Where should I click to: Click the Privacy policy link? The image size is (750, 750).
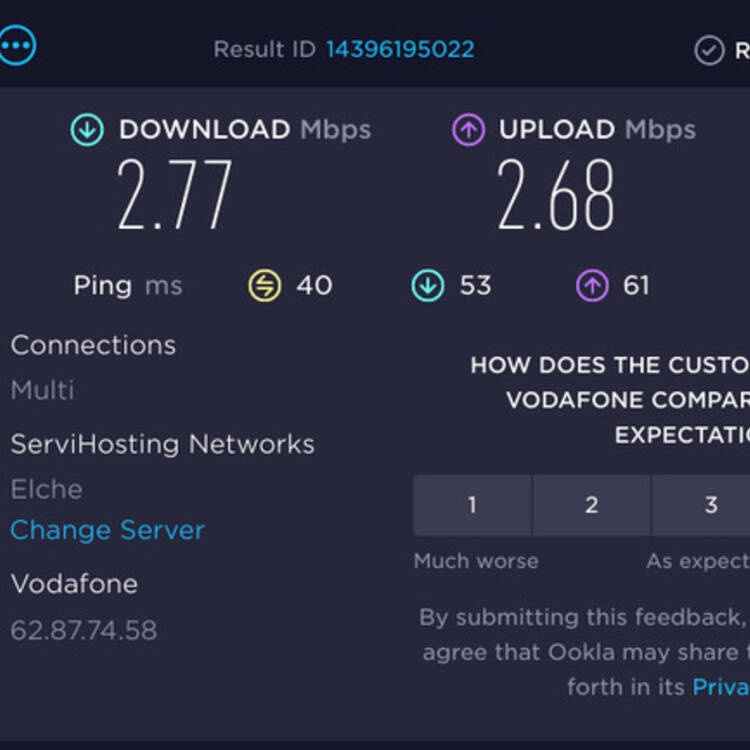[721, 687]
